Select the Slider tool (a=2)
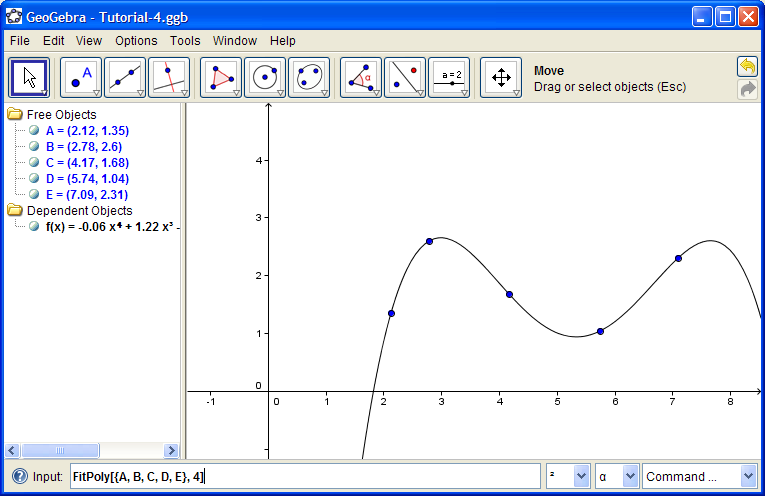The height and width of the screenshot is (496, 765). pyautogui.click(x=448, y=78)
